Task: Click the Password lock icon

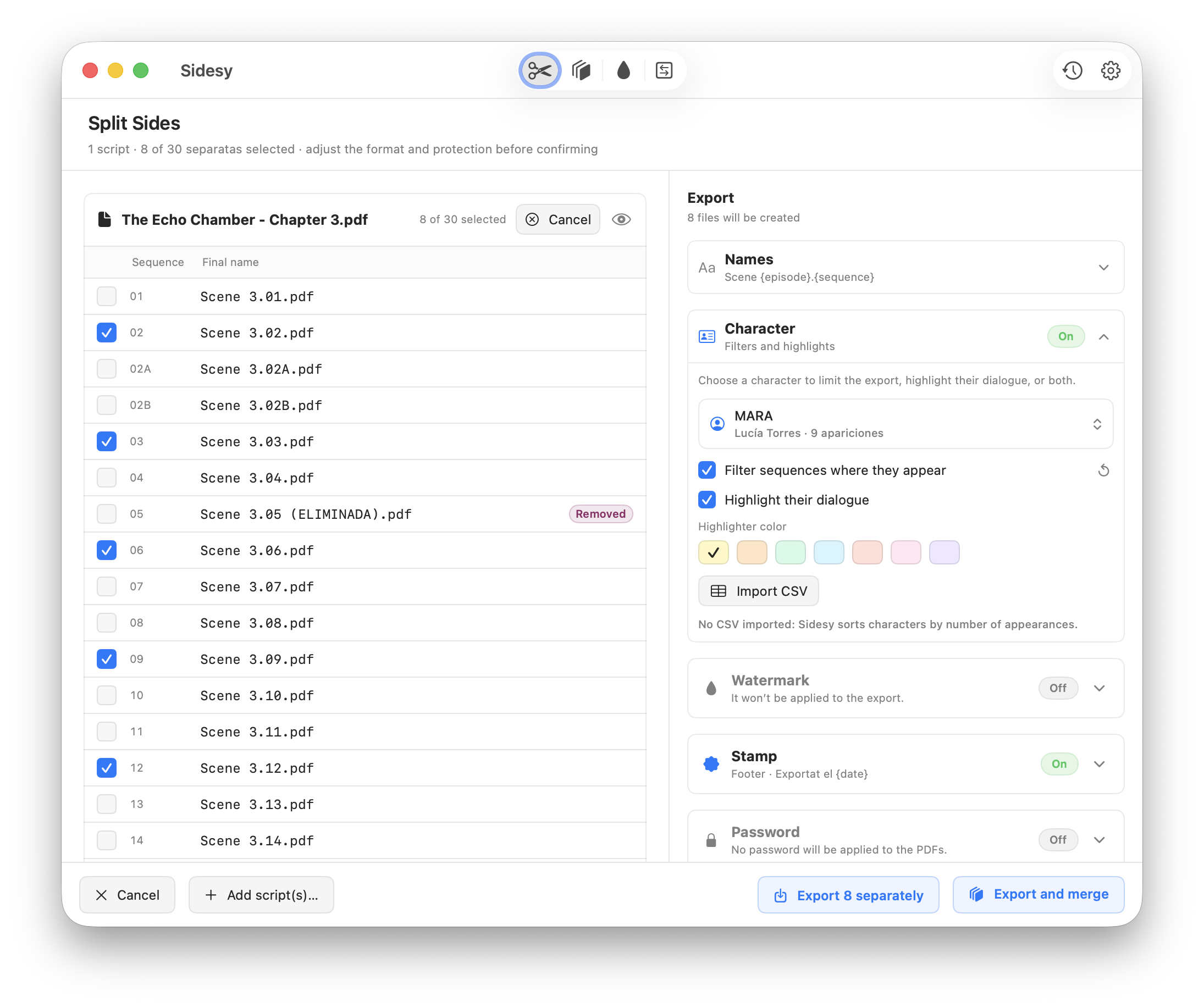Action: click(x=711, y=840)
